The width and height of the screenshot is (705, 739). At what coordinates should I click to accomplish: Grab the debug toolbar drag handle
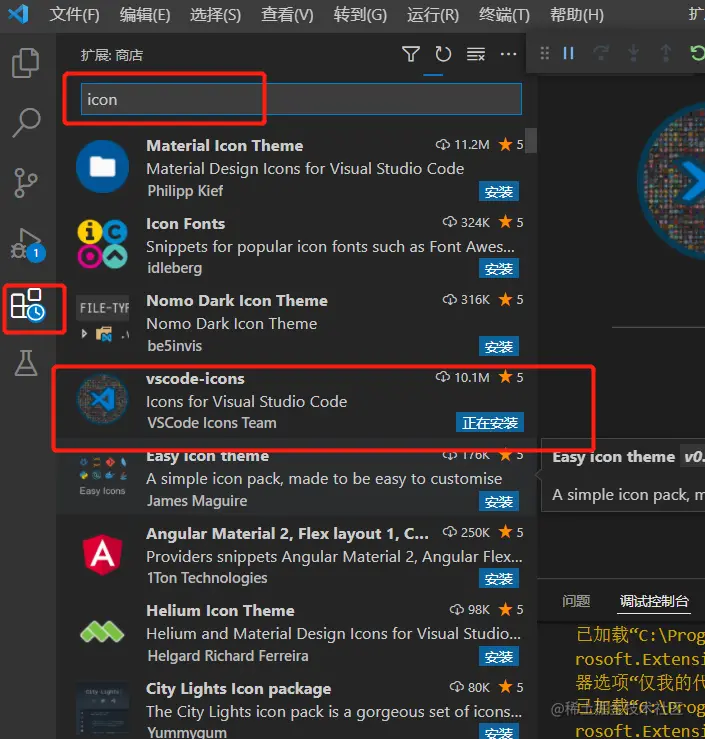coord(545,53)
